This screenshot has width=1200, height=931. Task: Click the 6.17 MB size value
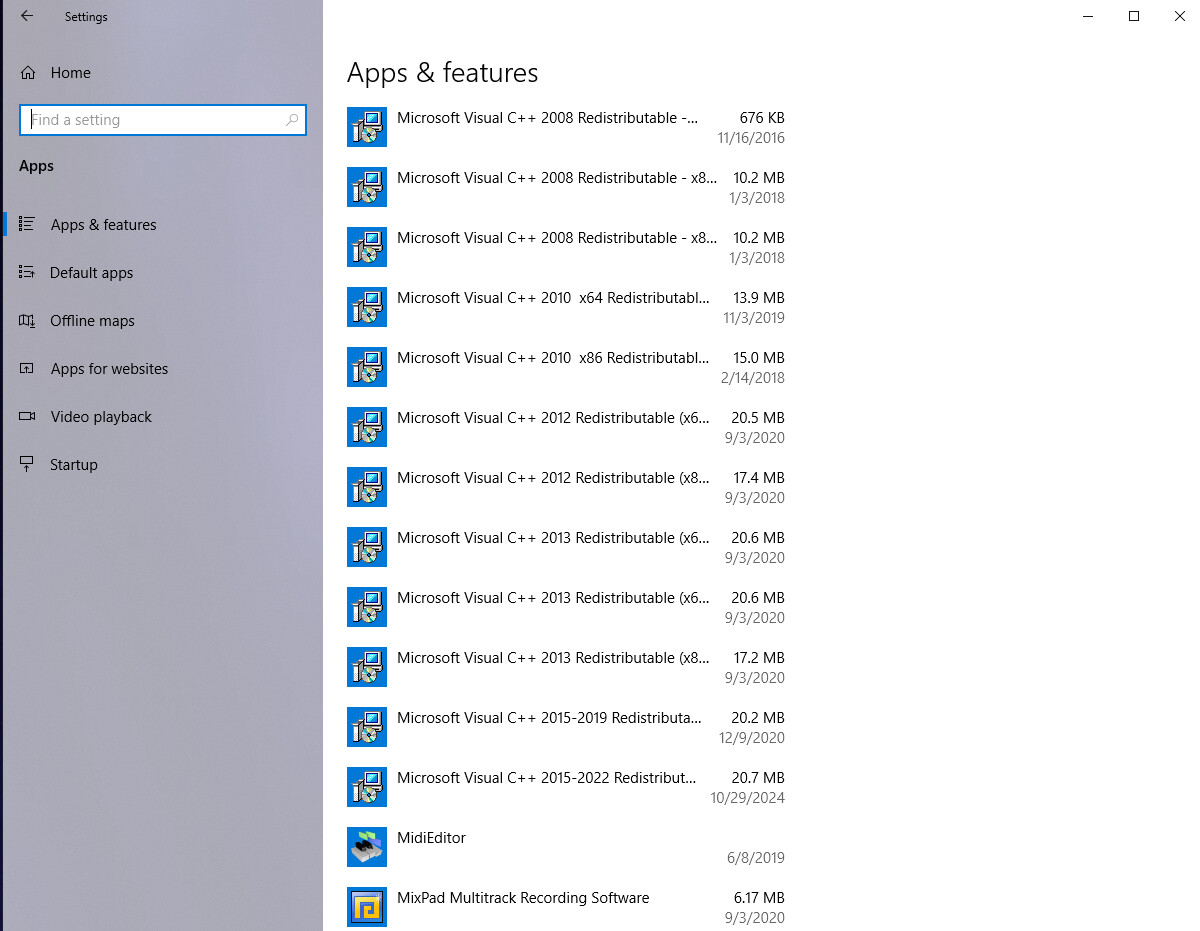(x=759, y=898)
